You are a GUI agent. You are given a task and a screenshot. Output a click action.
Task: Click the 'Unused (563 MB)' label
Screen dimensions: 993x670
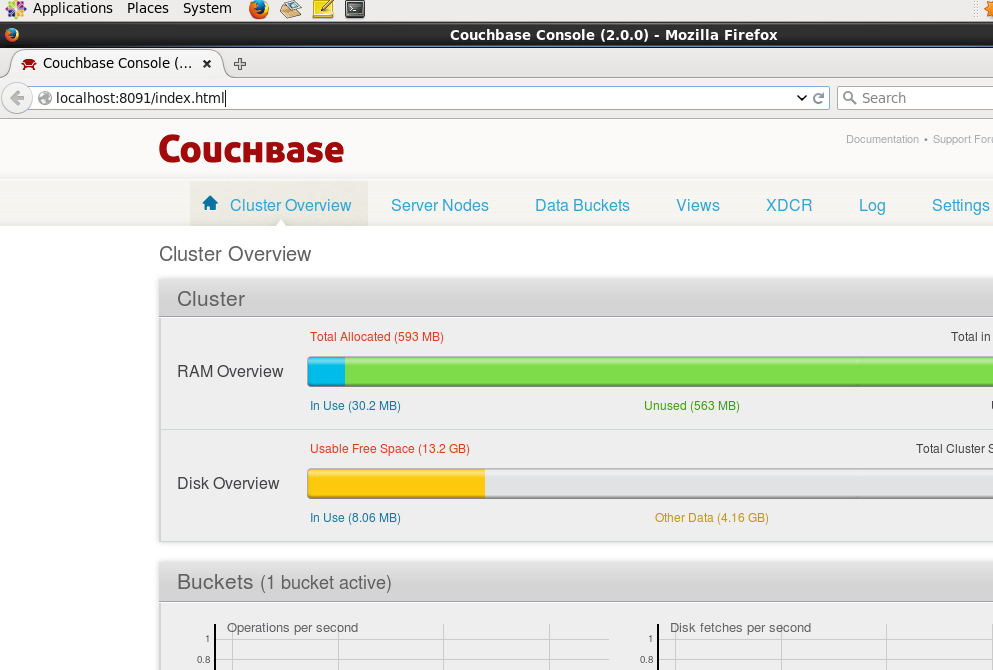[x=692, y=406]
